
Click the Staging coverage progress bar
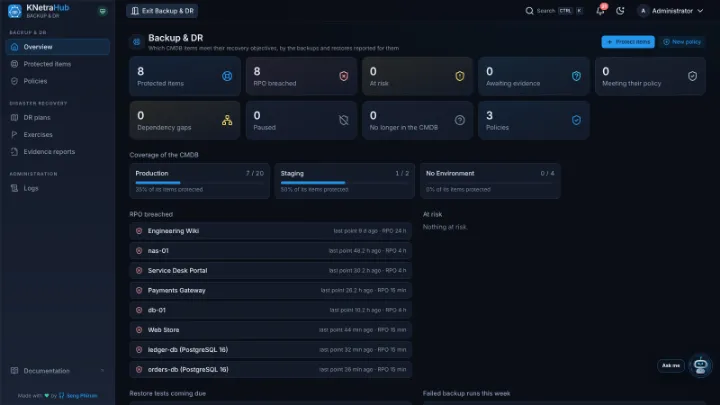point(344,183)
